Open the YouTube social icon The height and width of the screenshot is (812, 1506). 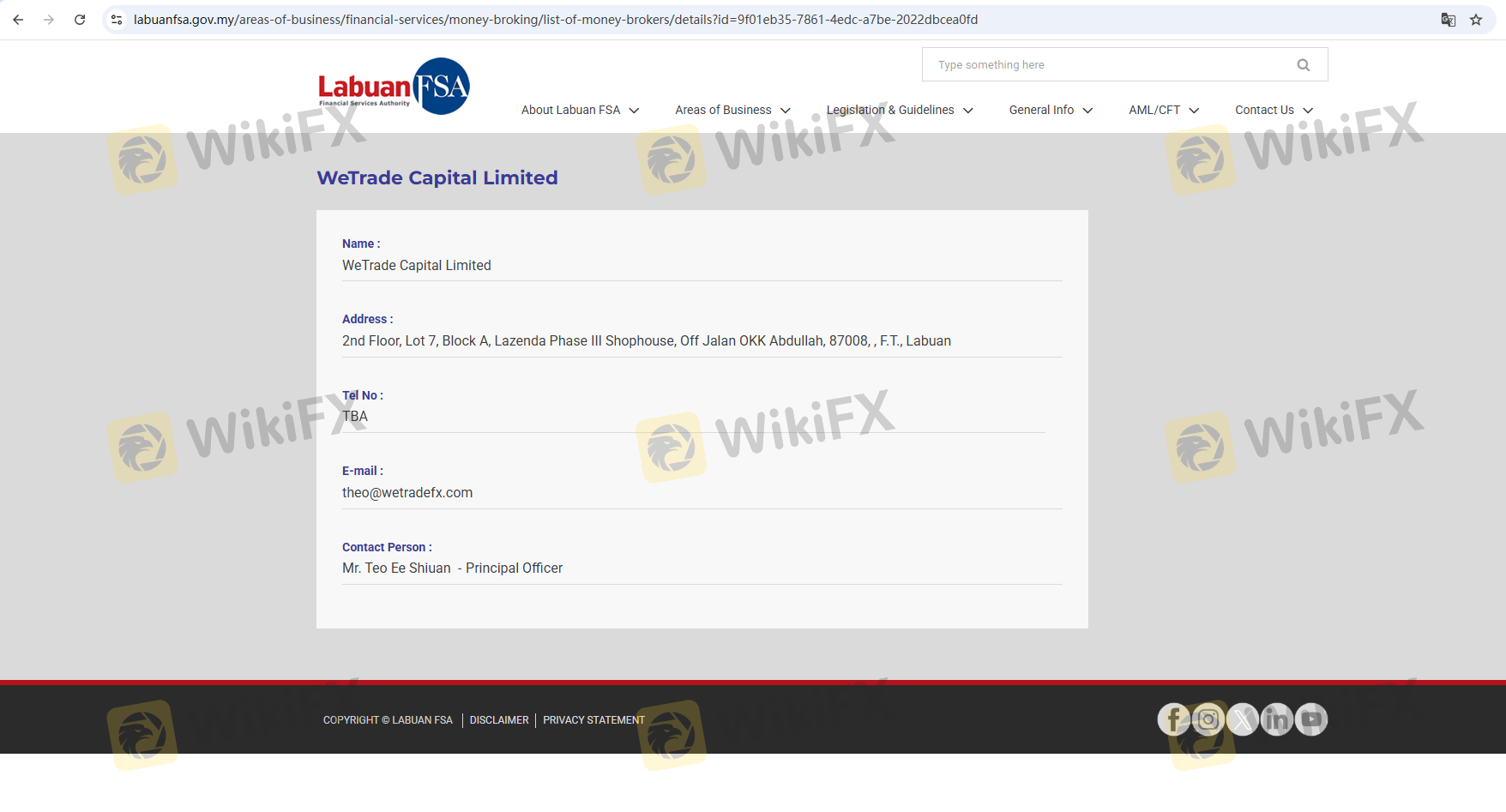(1311, 719)
